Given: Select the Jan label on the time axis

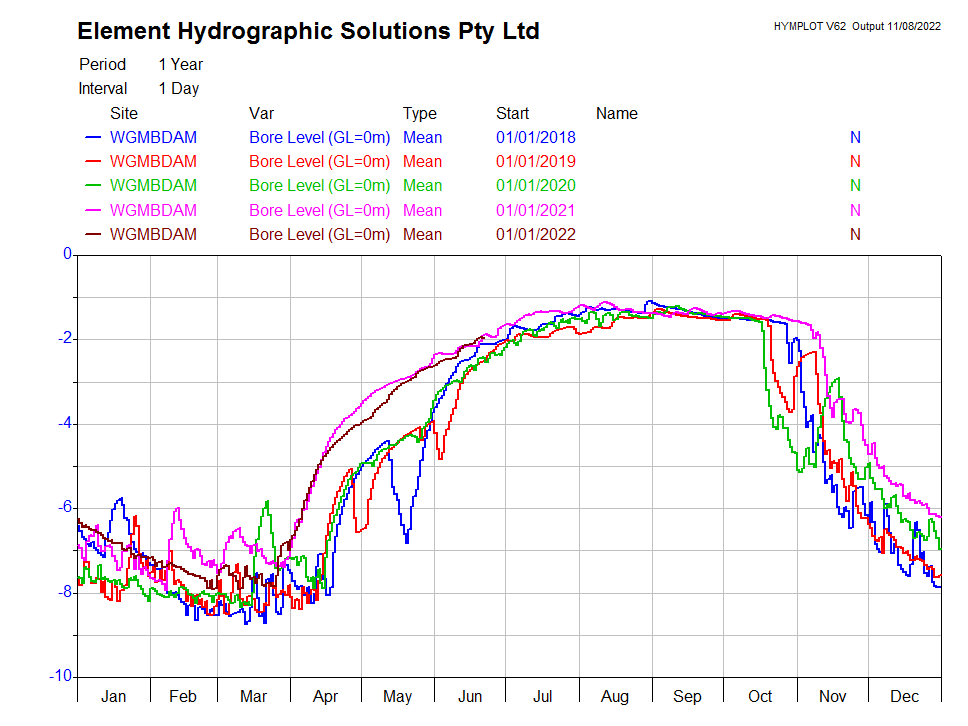Looking at the screenshot, I should 113,696.
